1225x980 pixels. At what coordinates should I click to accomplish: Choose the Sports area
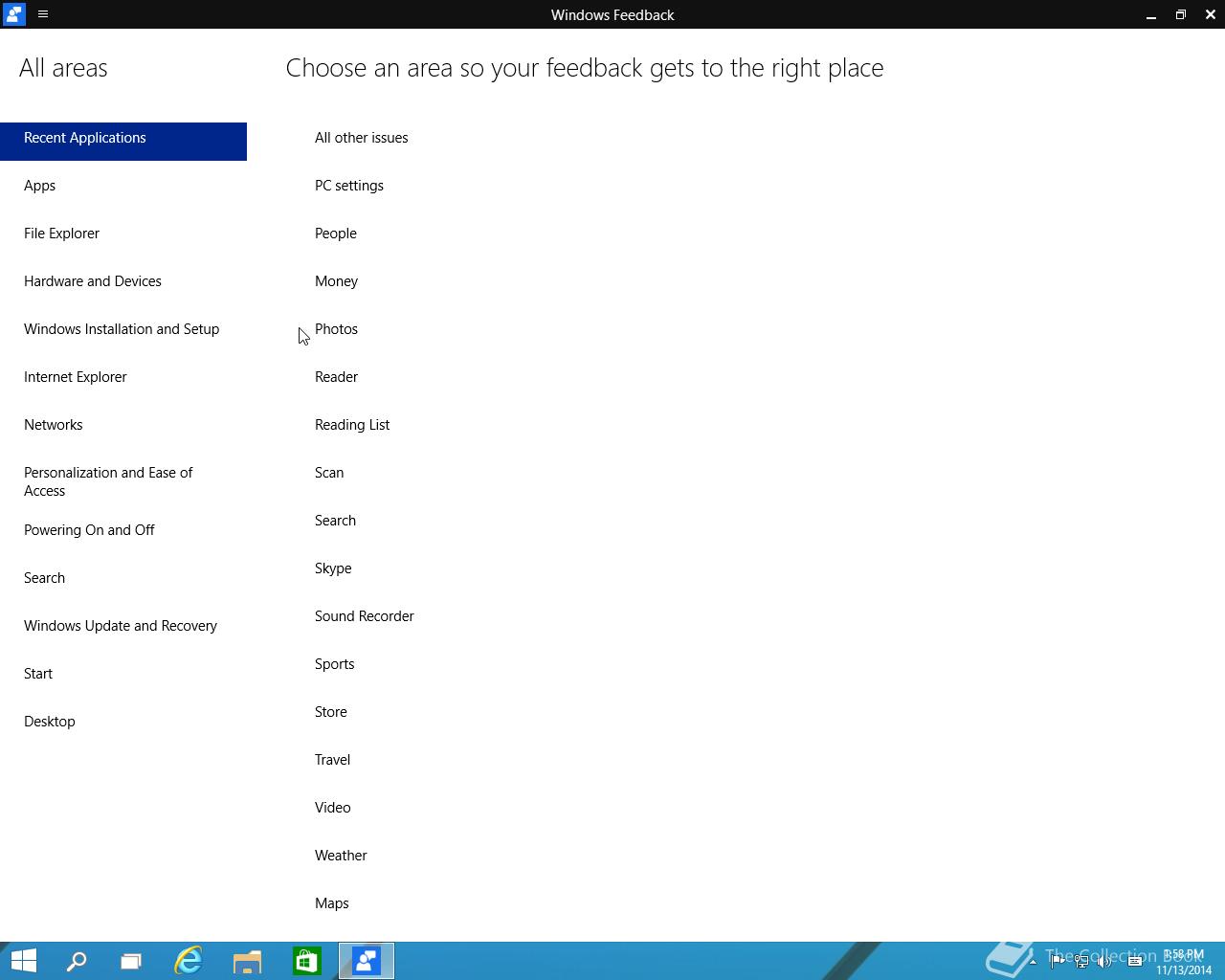point(335,664)
